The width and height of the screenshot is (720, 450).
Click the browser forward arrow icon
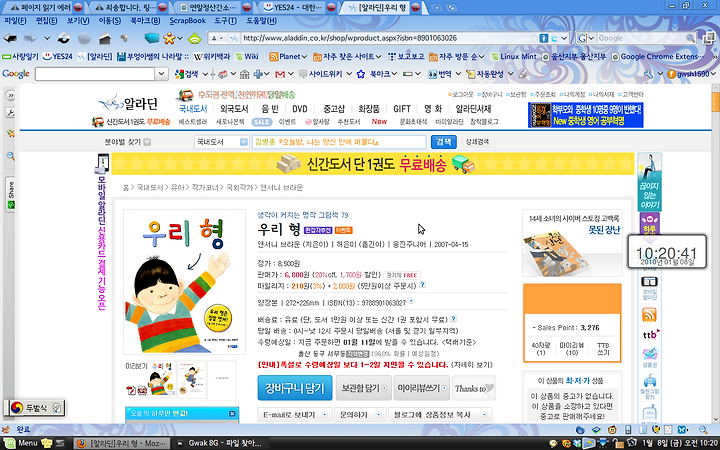pyautogui.click(x=30, y=39)
